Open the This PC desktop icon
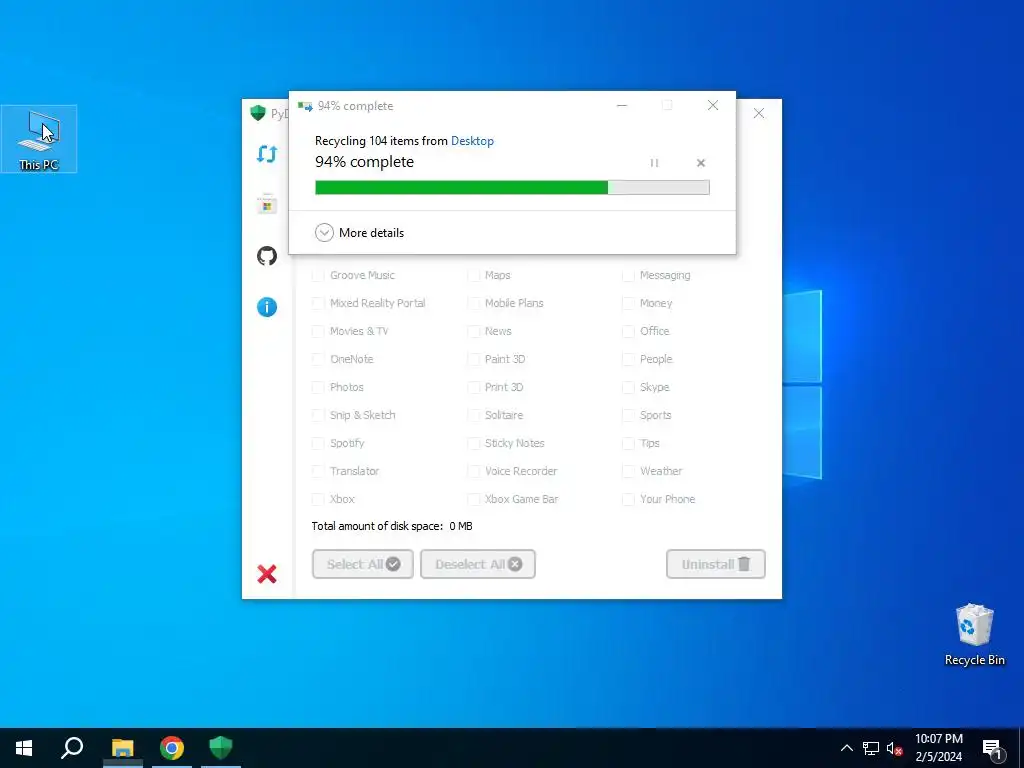Viewport: 1024px width, 768px height. pos(39,139)
